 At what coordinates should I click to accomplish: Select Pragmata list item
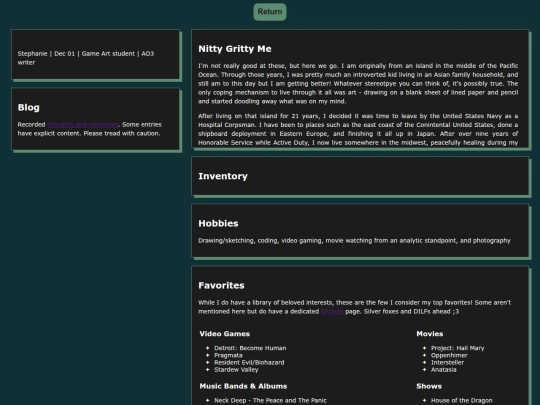(228, 355)
